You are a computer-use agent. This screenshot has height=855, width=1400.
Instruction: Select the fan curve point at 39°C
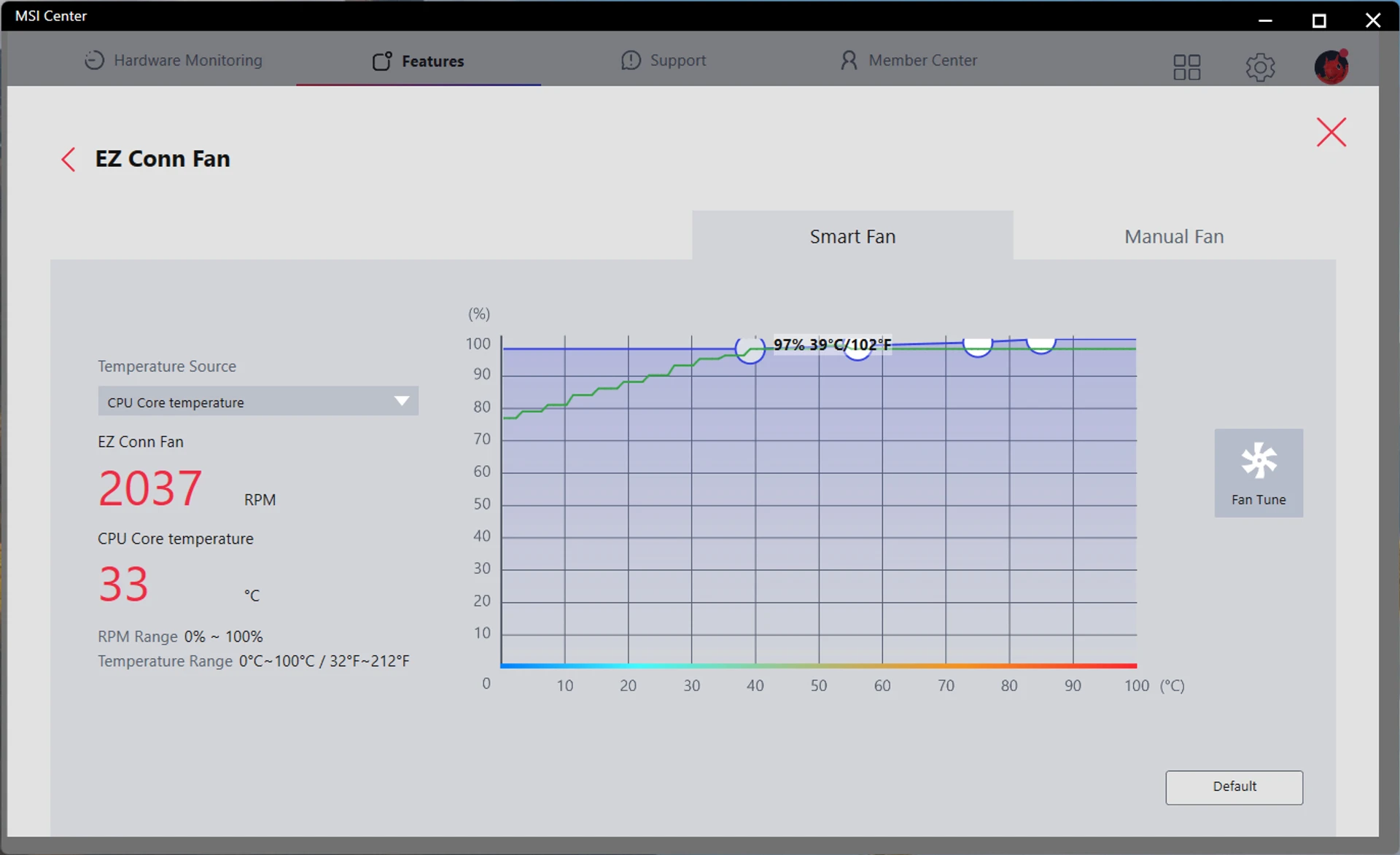point(750,350)
